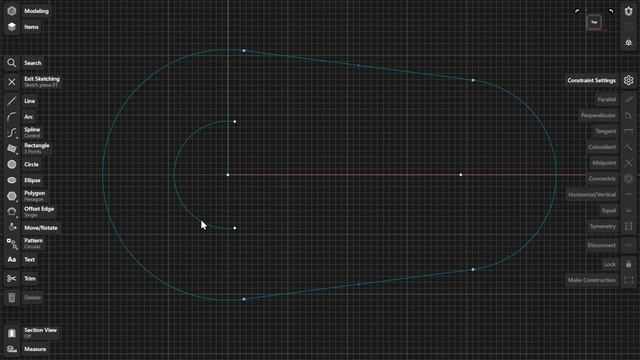
Task: Apply the Midpoint constraint
Action: [629, 163]
